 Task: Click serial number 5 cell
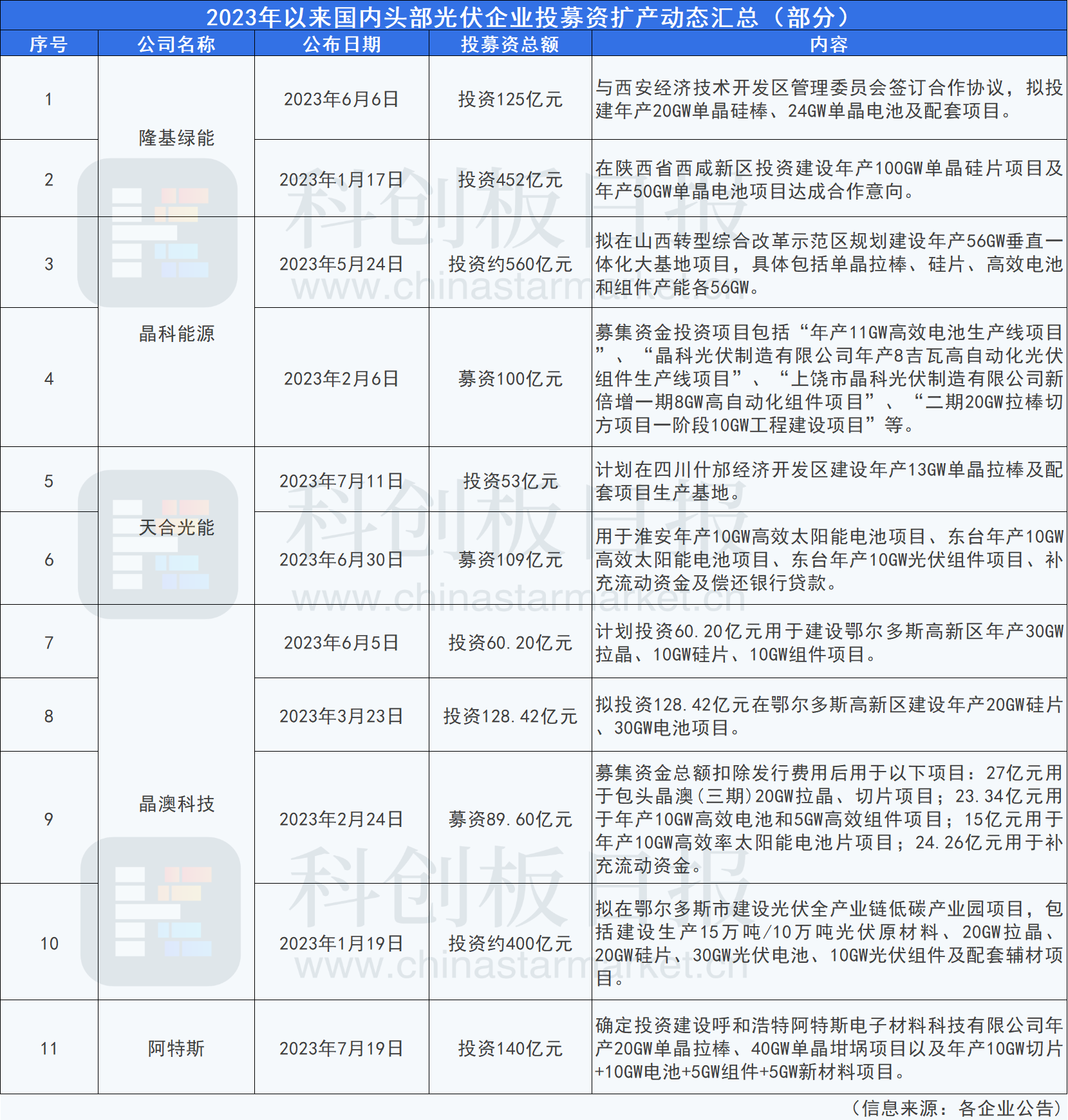pyautogui.click(x=49, y=480)
